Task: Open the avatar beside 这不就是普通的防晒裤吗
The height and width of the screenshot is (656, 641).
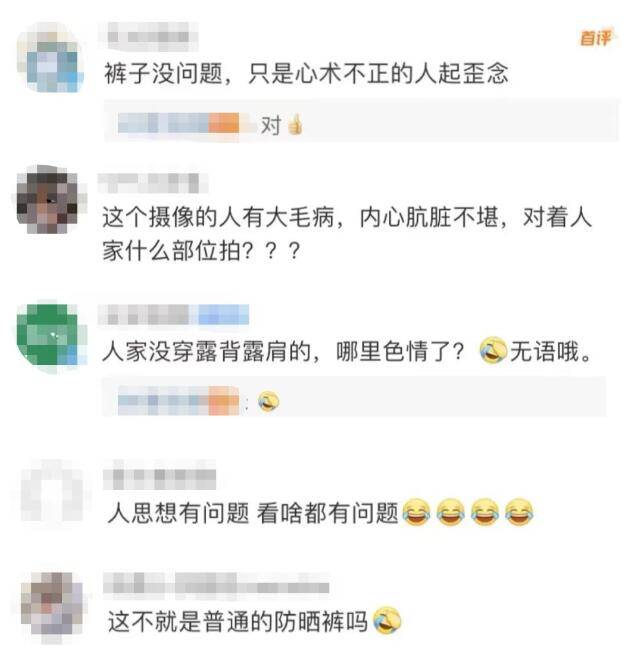Action: [52, 607]
